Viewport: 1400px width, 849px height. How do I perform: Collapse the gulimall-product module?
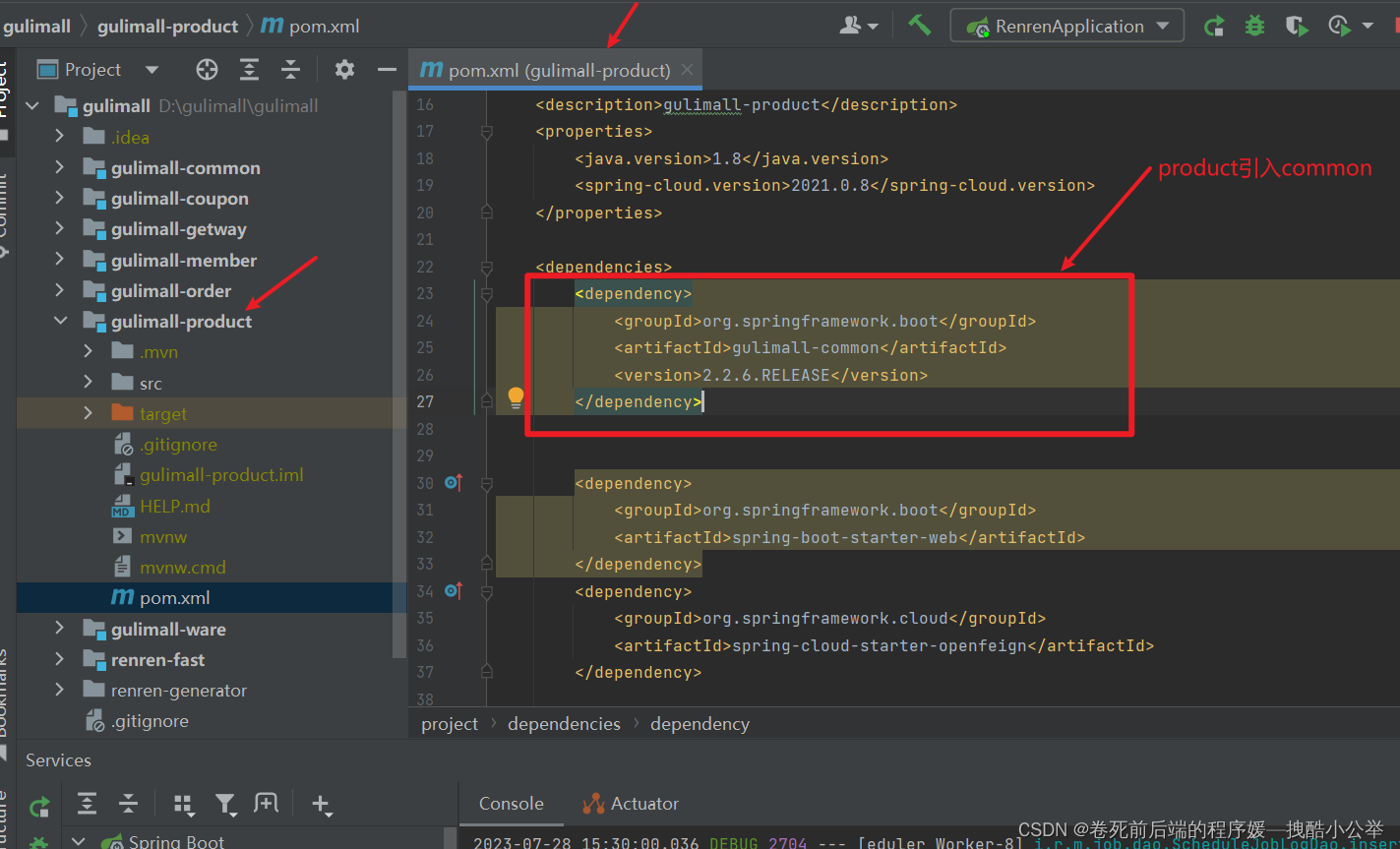pos(60,321)
